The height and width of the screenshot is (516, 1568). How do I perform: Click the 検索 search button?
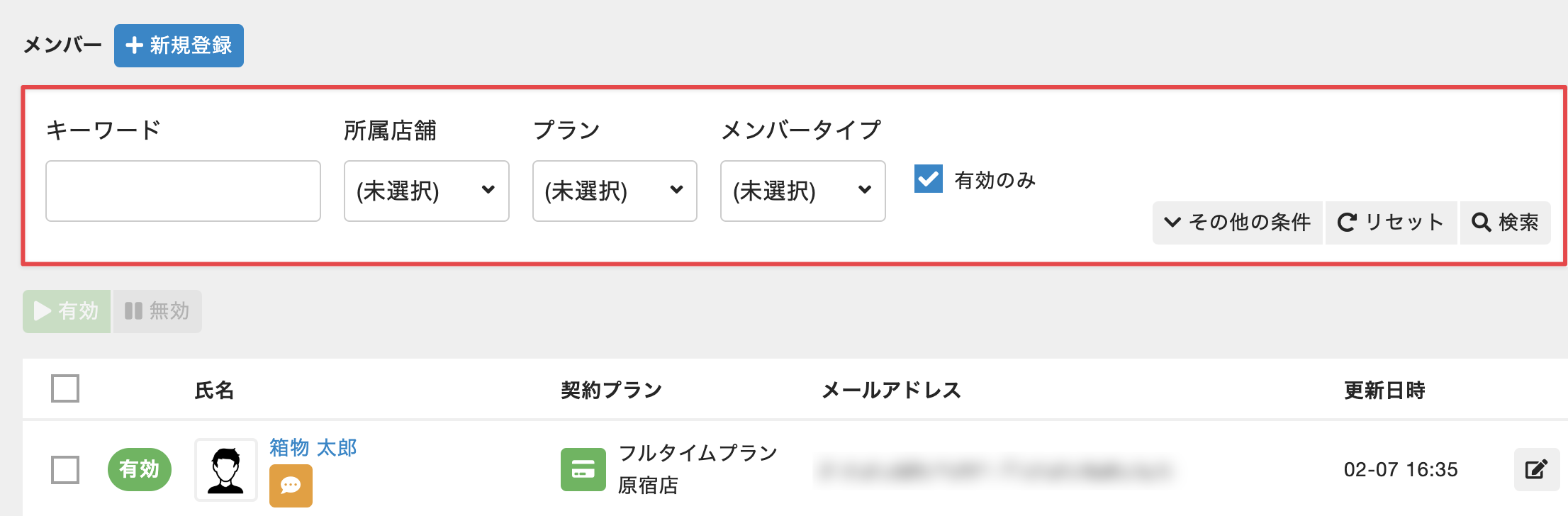point(1505,223)
